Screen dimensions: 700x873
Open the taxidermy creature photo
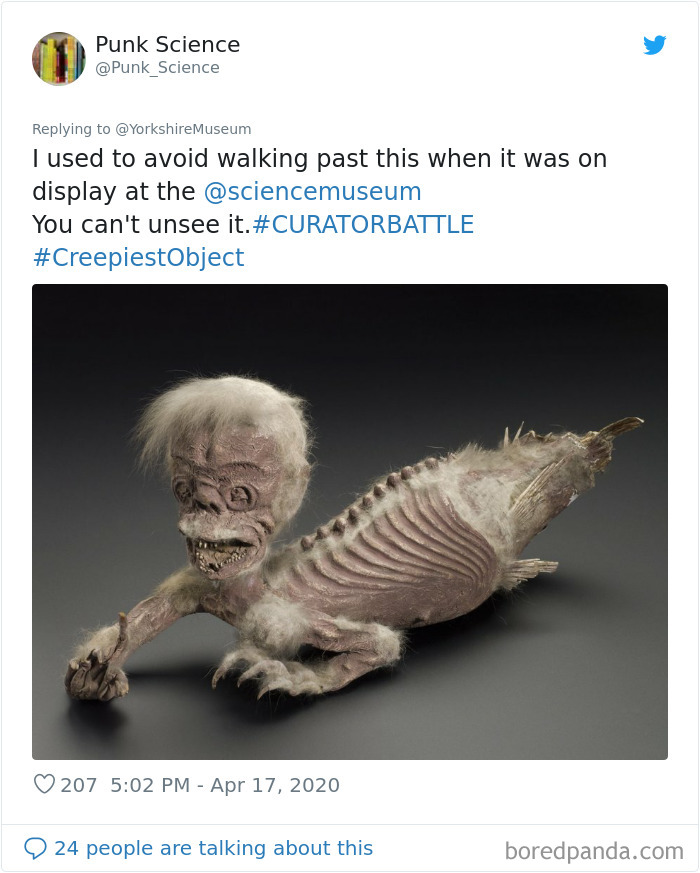coord(349,520)
